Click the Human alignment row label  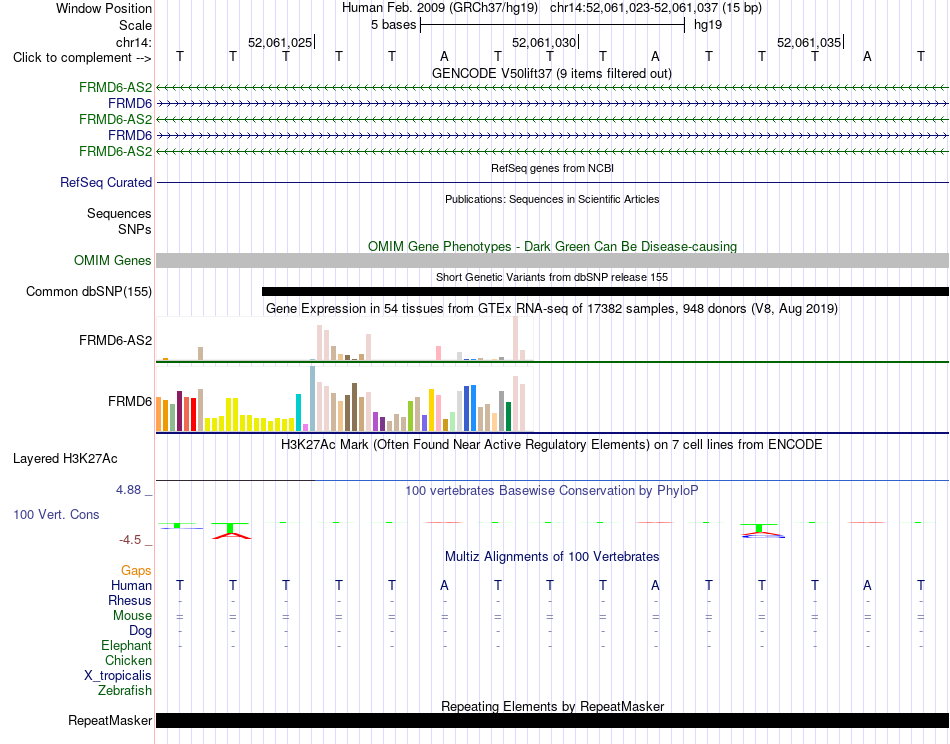[131, 585]
